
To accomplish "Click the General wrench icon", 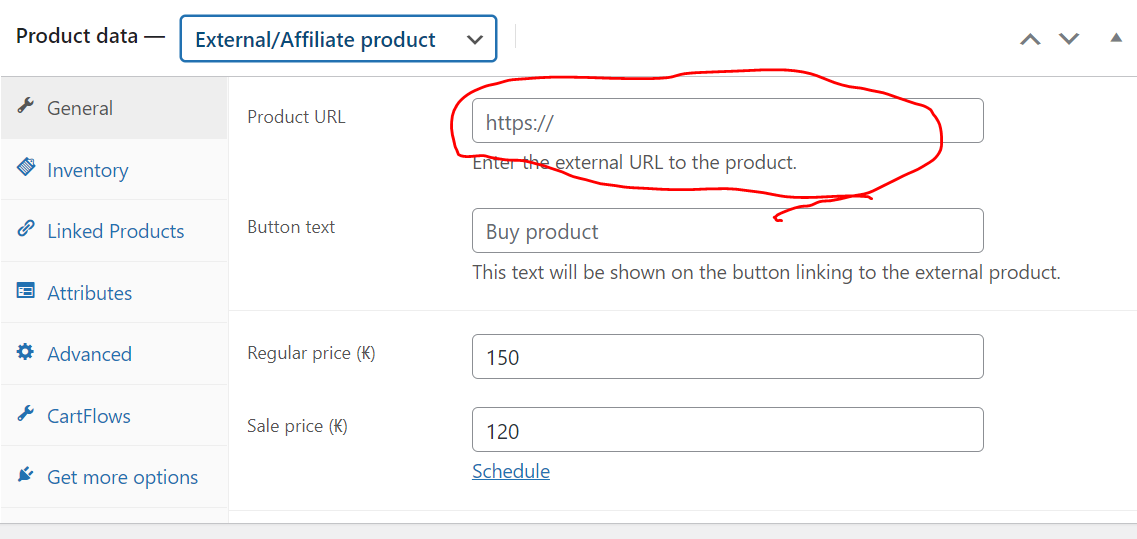I will (27, 106).
